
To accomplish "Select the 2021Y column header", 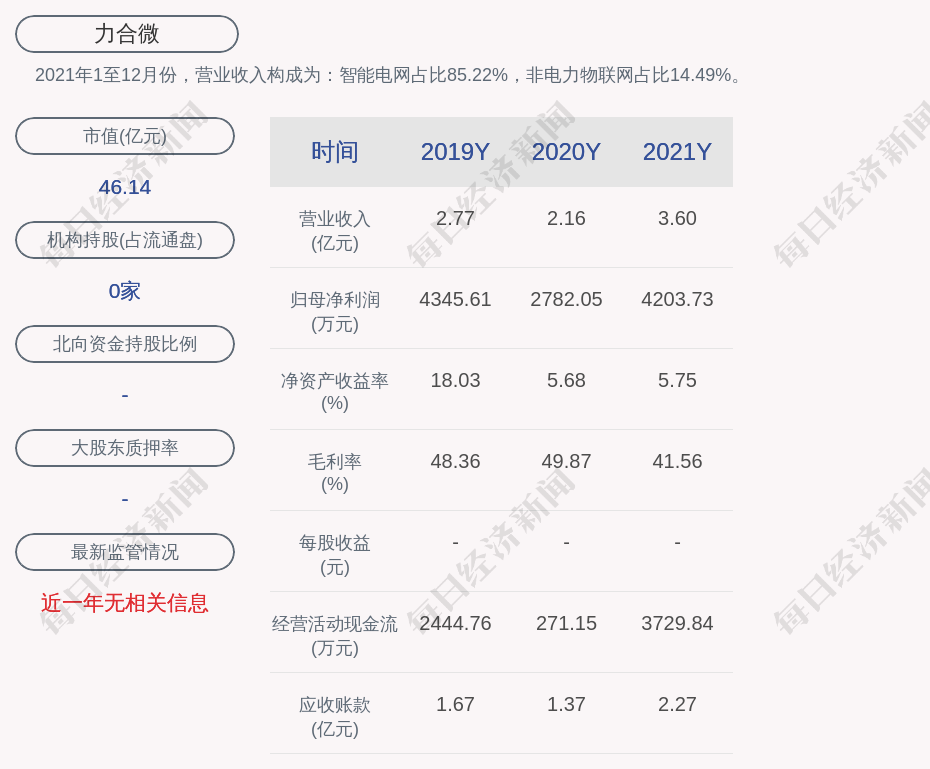I will point(677,152).
